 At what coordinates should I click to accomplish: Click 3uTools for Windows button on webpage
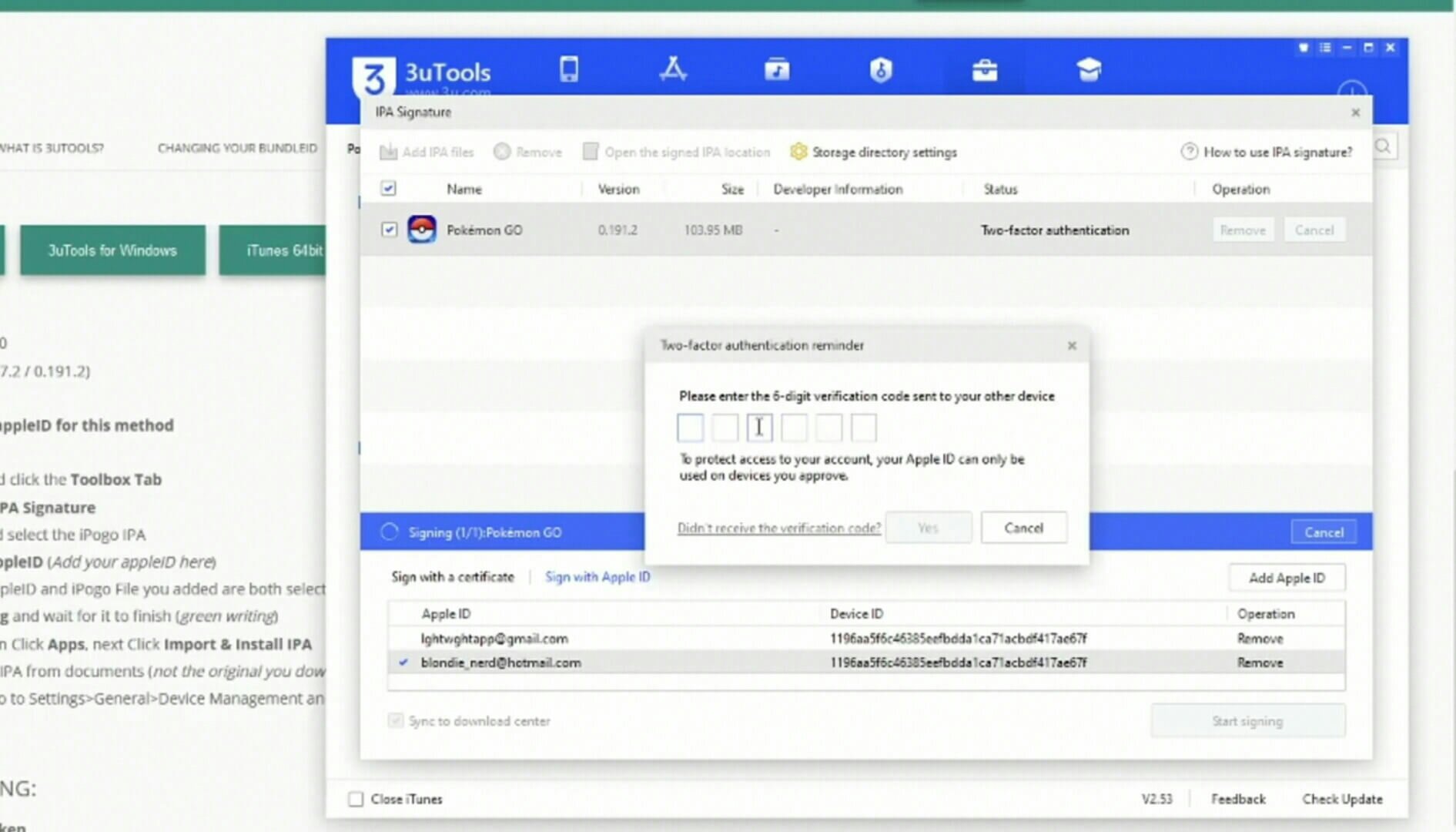click(112, 250)
